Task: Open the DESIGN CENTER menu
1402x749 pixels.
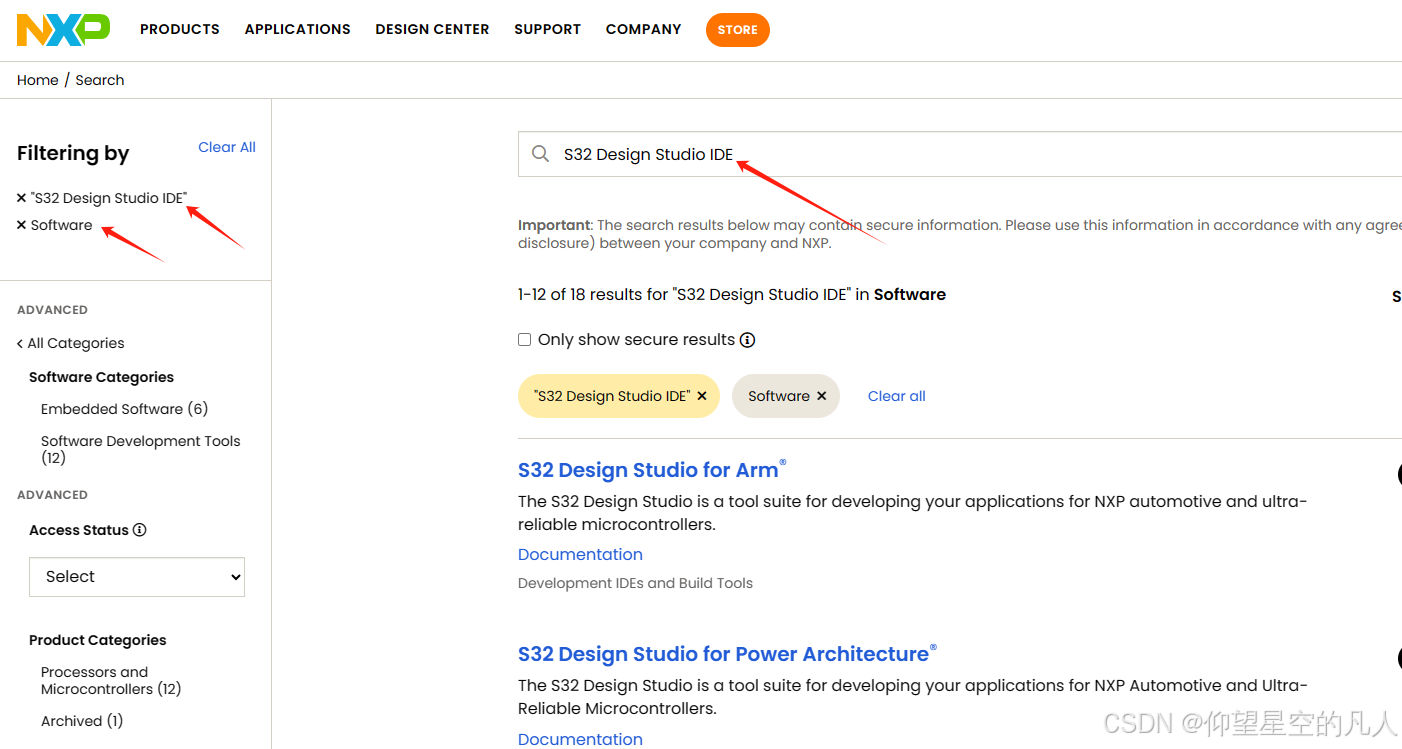Action: [x=432, y=29]
